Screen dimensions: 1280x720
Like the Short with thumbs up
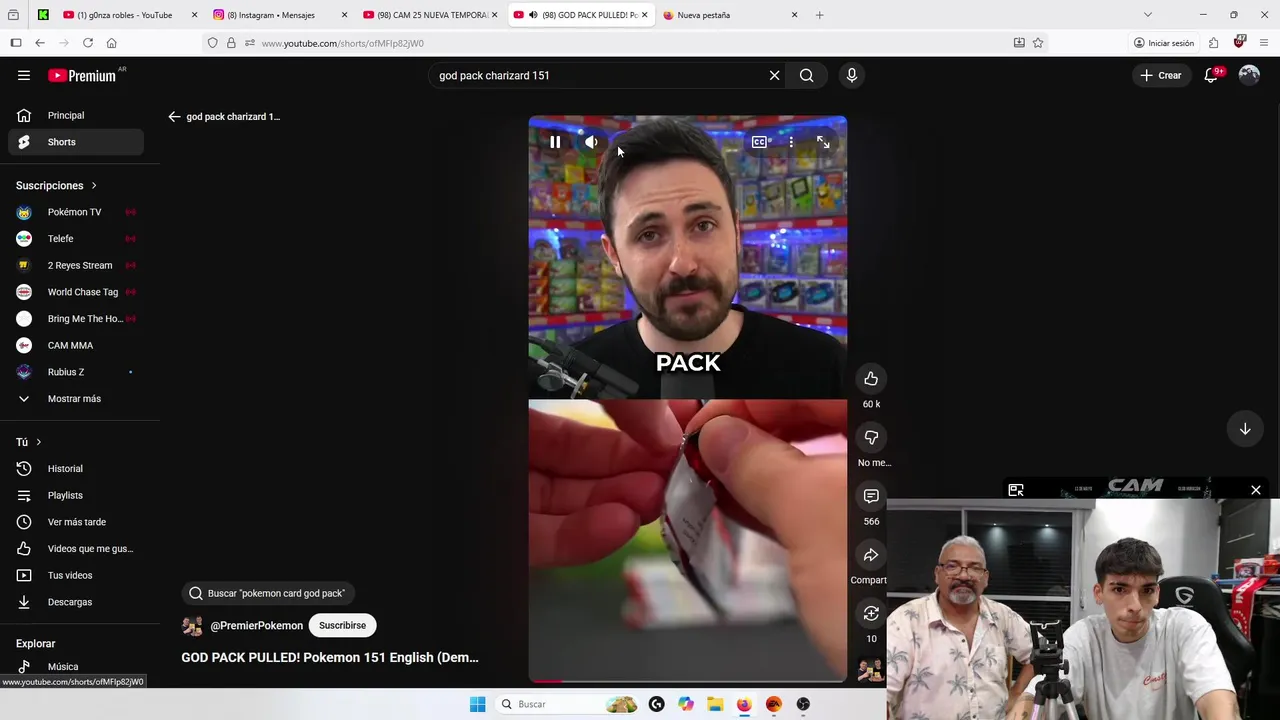tap(871, 379)
